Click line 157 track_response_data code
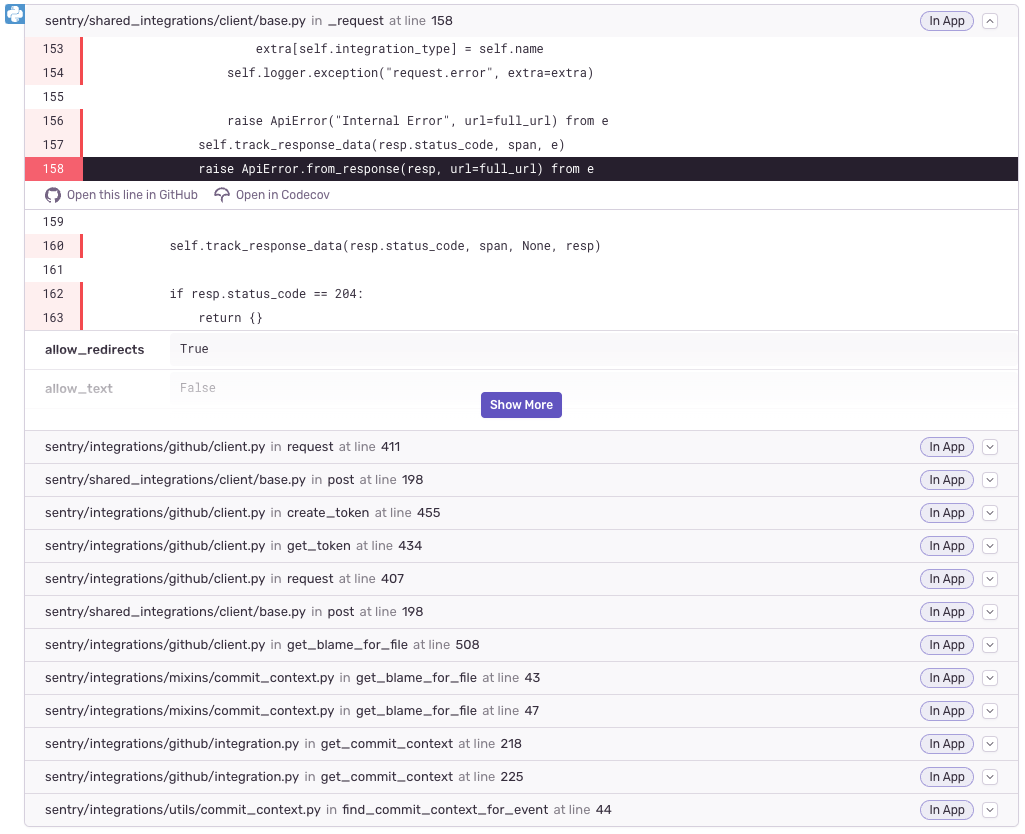The height and width of the screenshot is (834, 1025). point(381,145)
